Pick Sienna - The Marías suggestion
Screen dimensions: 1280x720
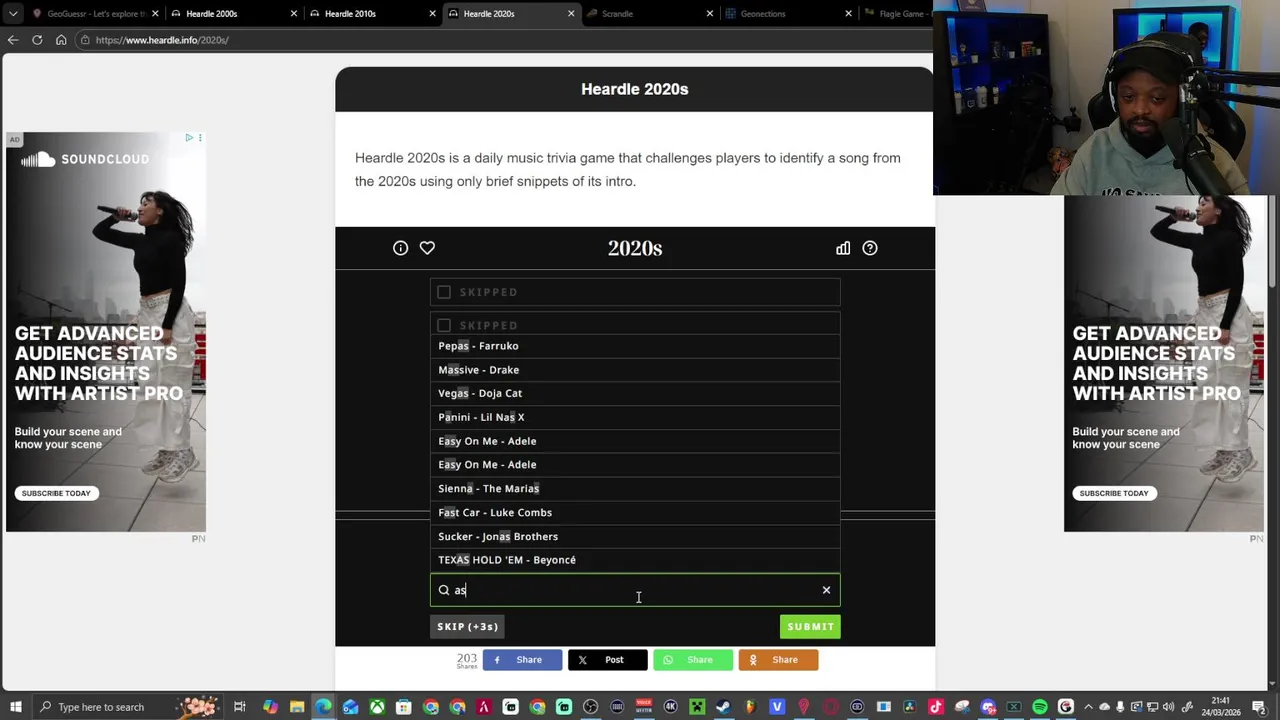(635, 488)
